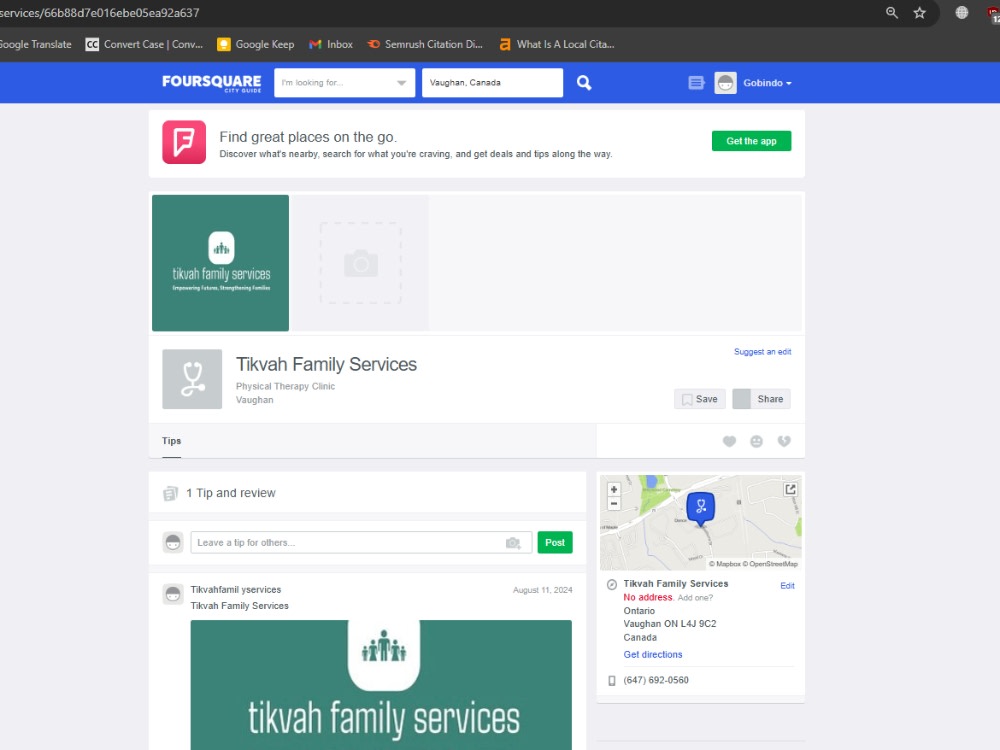Rate venue with the neutral face icon
The width and height of the screenshot is (1000, 750).
pos(756,441)
